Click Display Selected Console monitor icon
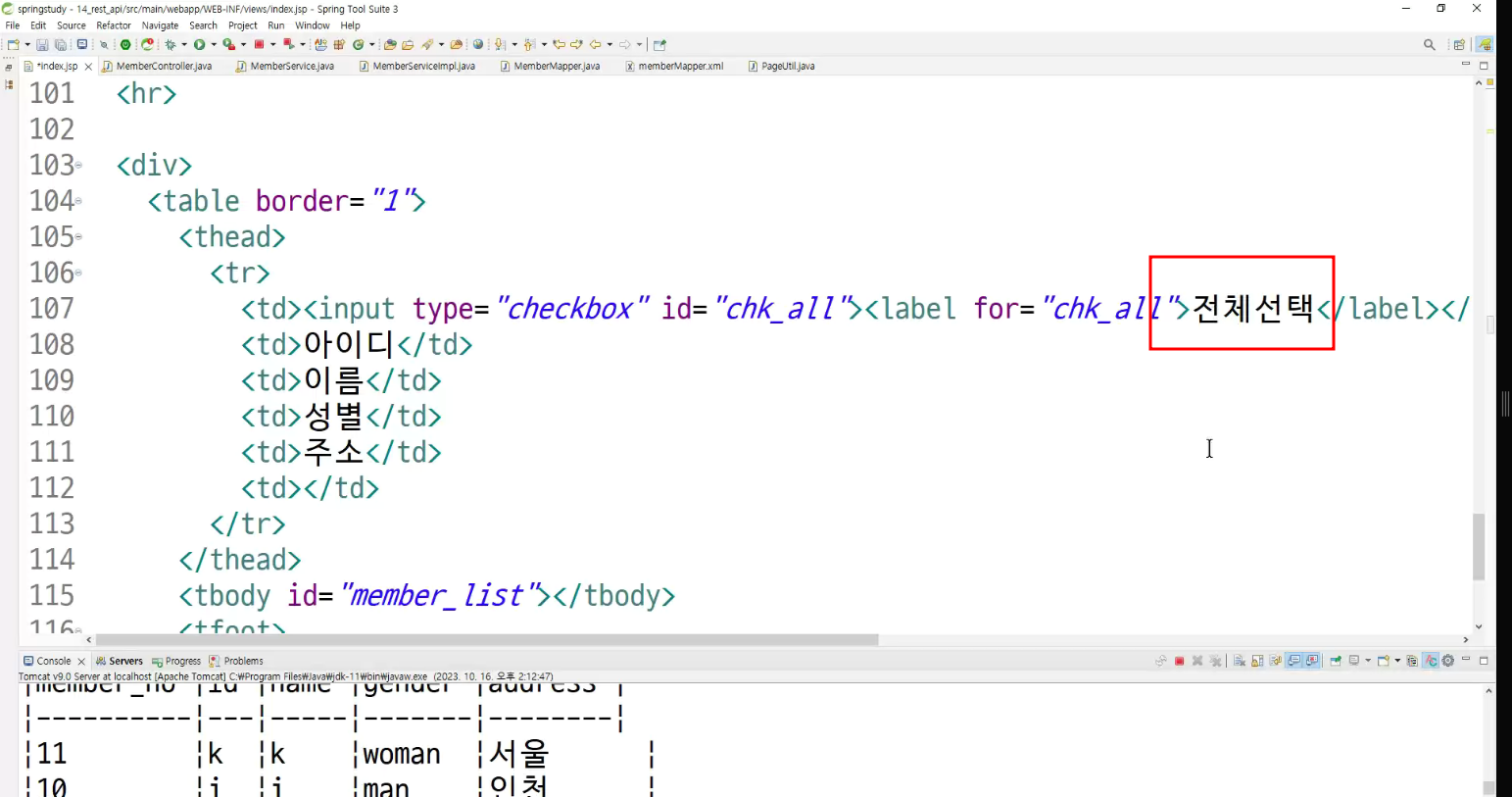 tap(1354, 662)
